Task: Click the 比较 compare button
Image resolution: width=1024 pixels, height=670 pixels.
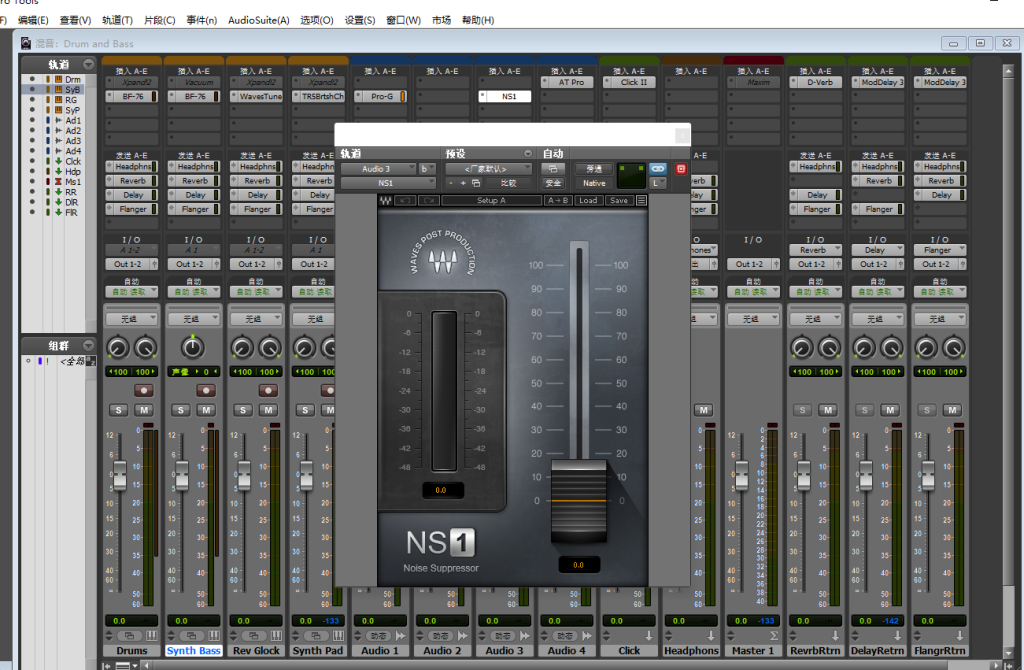Action: pyautogui.click(x=508, y=183)
